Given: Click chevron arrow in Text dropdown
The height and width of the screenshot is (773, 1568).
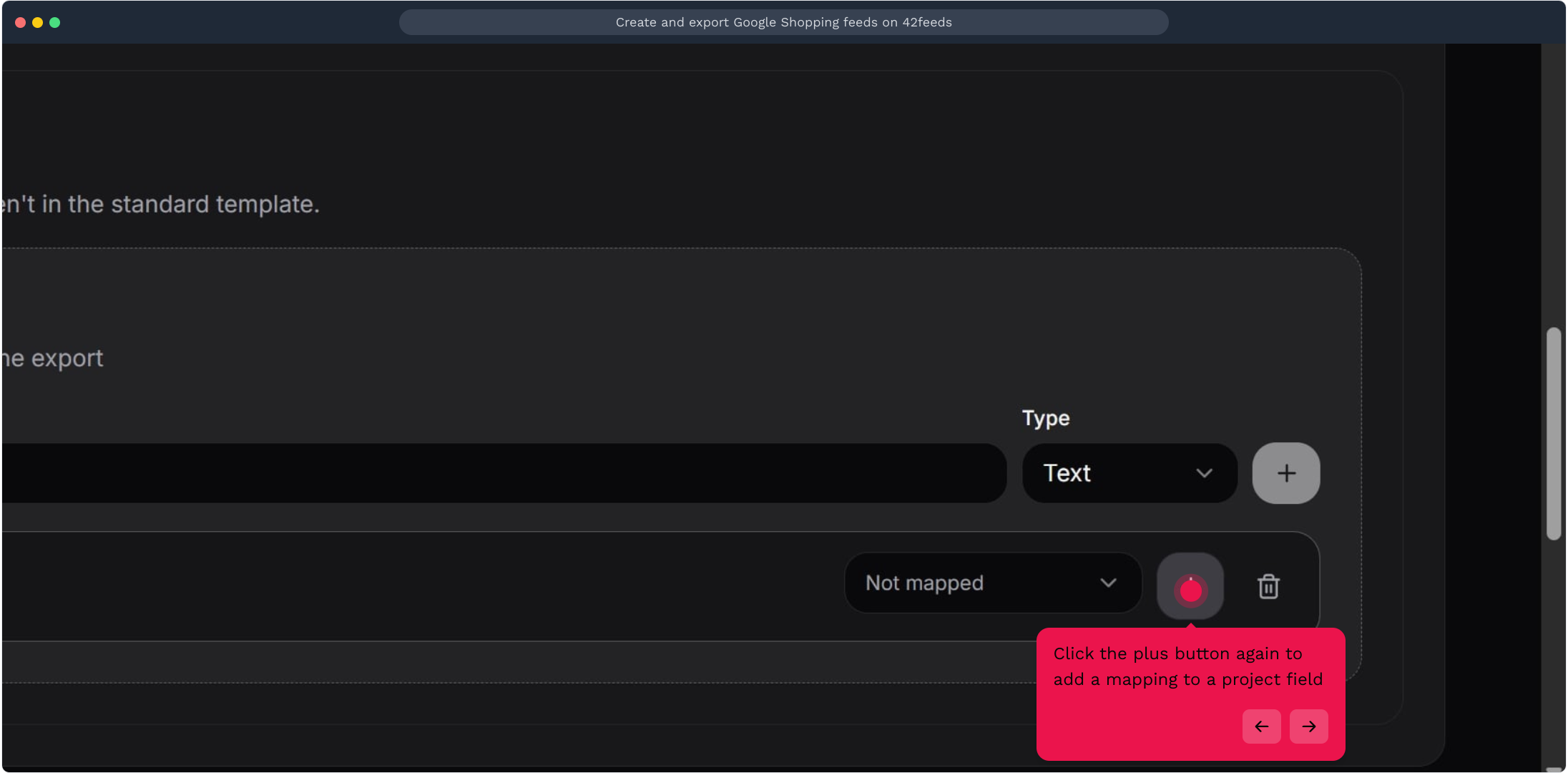Looking at the screenshot, I should (1205, 473).
